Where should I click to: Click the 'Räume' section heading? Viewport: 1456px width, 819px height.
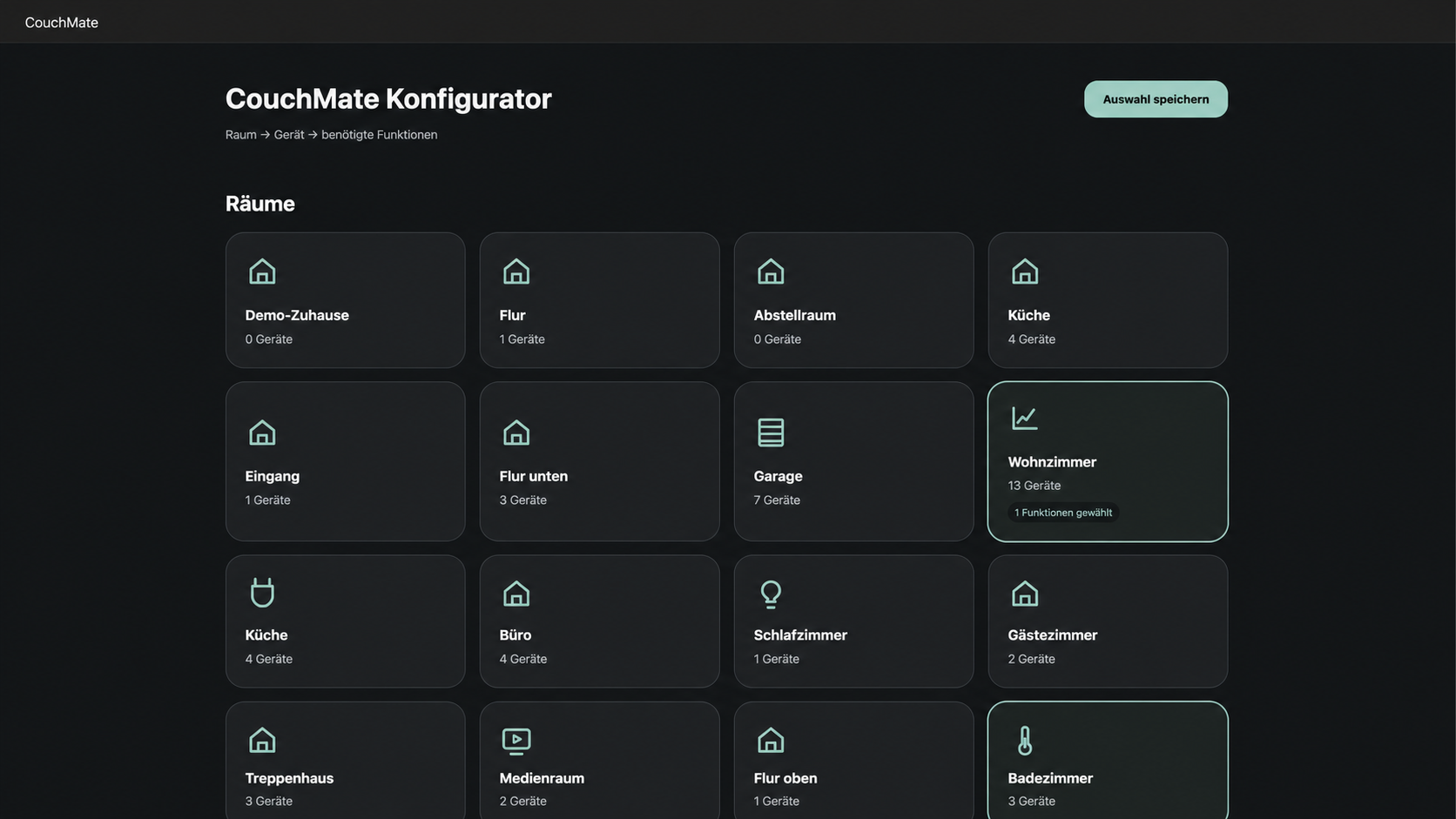coord(260,204)
